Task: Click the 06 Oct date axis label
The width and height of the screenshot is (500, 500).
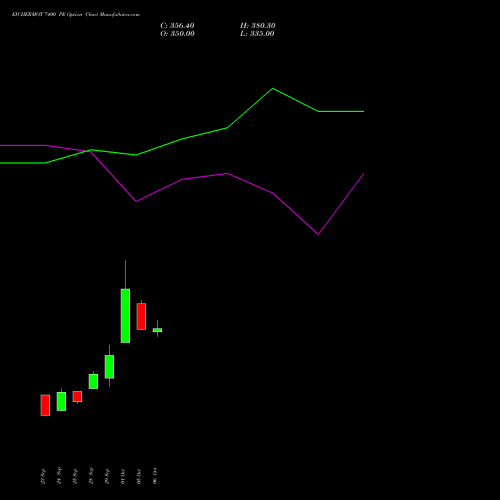Action: coord(155,476)
